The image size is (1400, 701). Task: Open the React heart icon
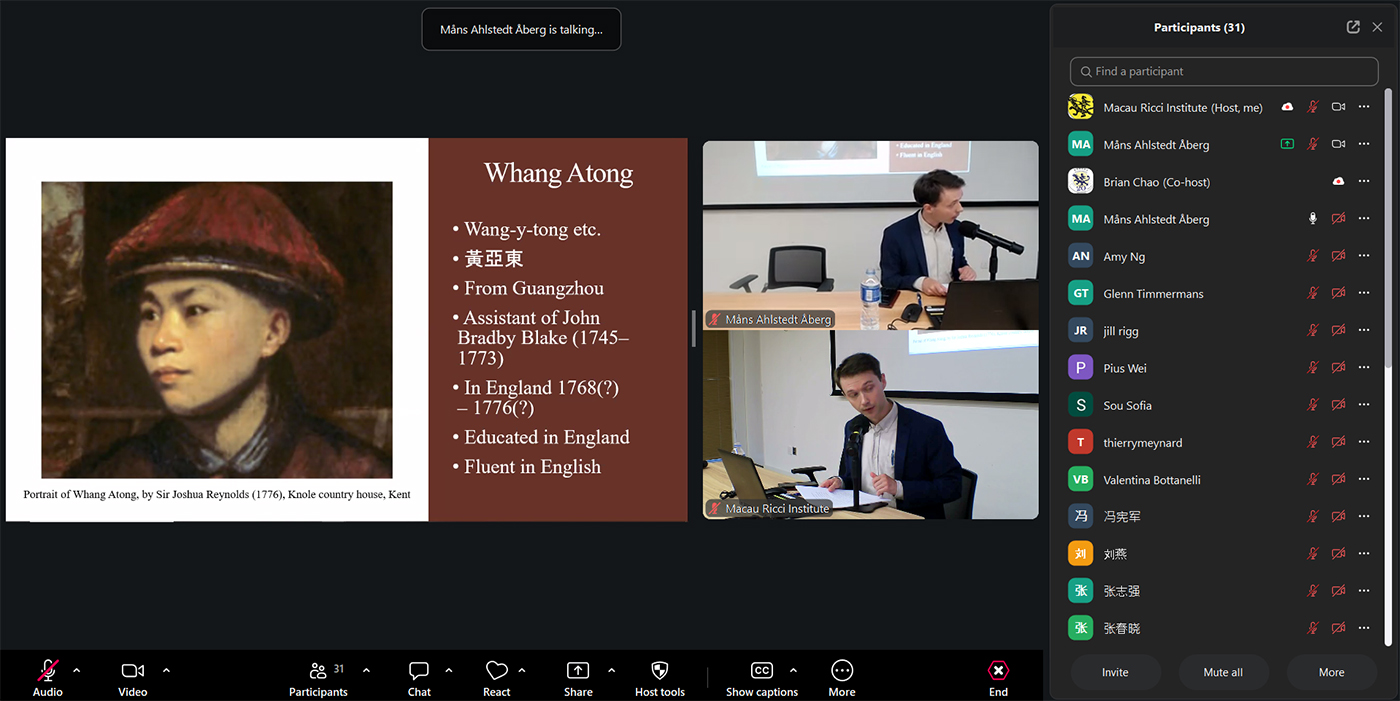point(497,670)
